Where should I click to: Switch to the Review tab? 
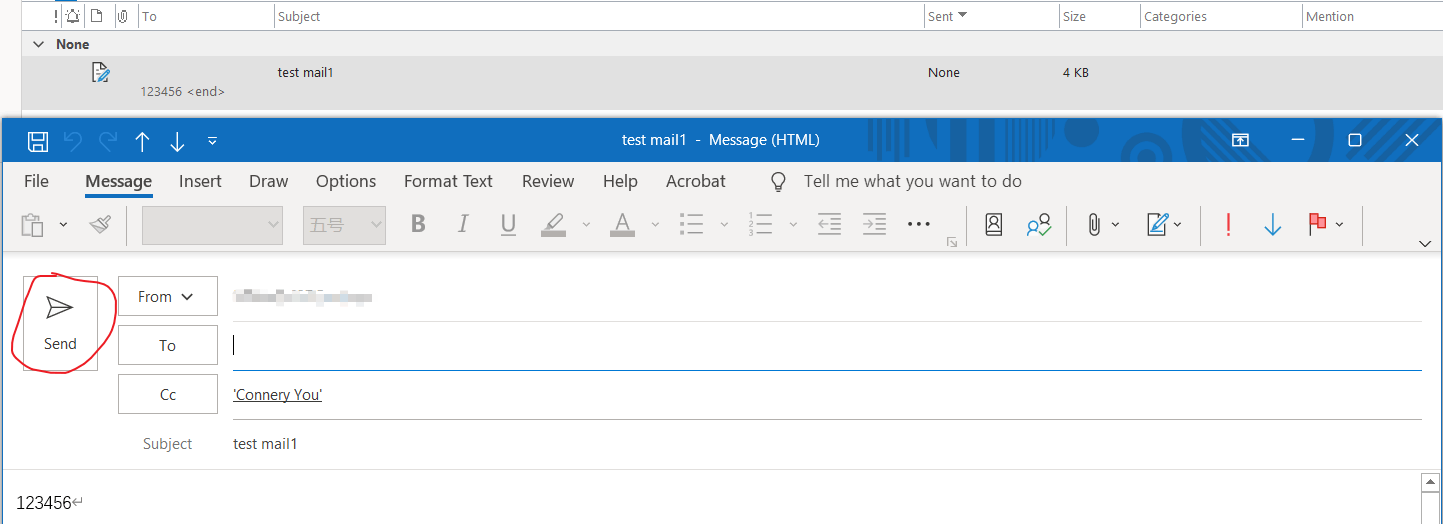[x=548, y=181]
